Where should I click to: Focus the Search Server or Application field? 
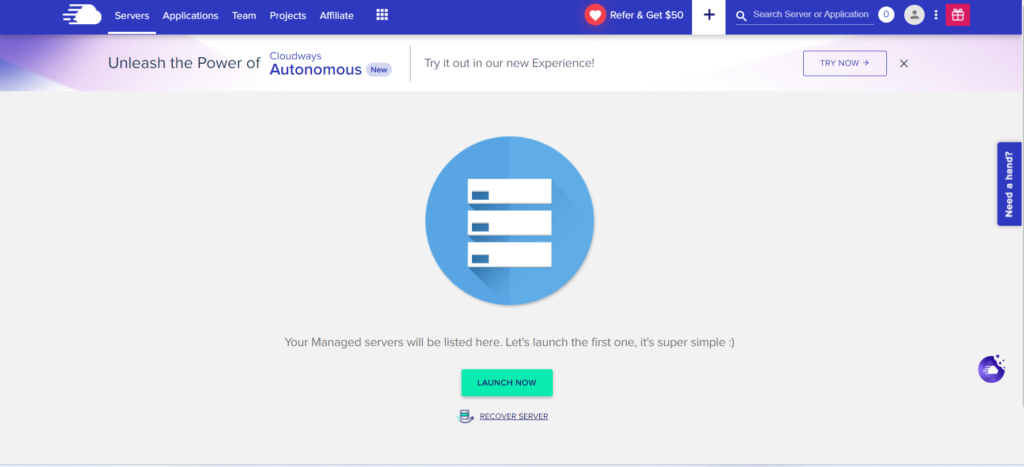810,15
